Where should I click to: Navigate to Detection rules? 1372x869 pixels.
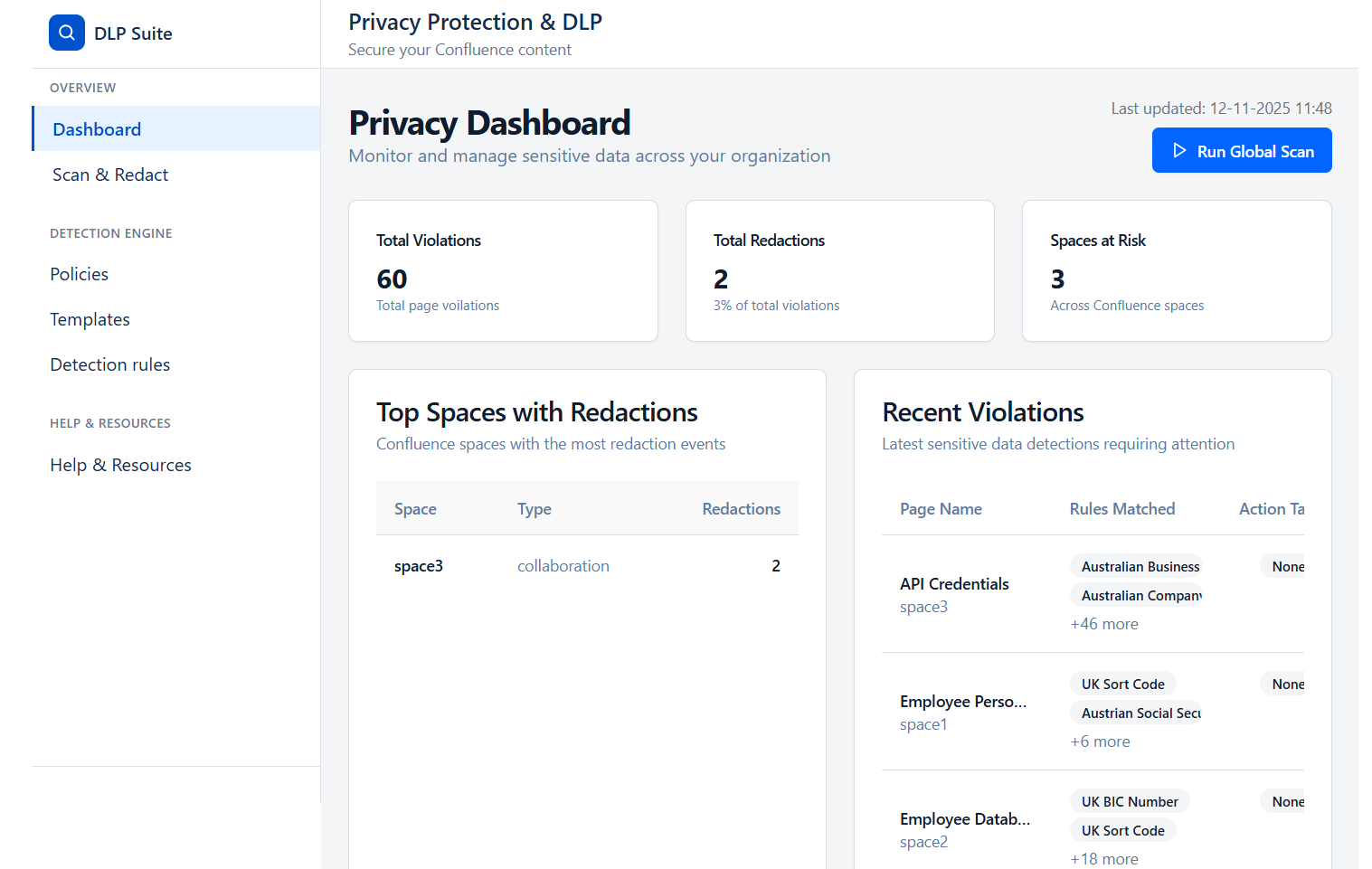point(110,364)
